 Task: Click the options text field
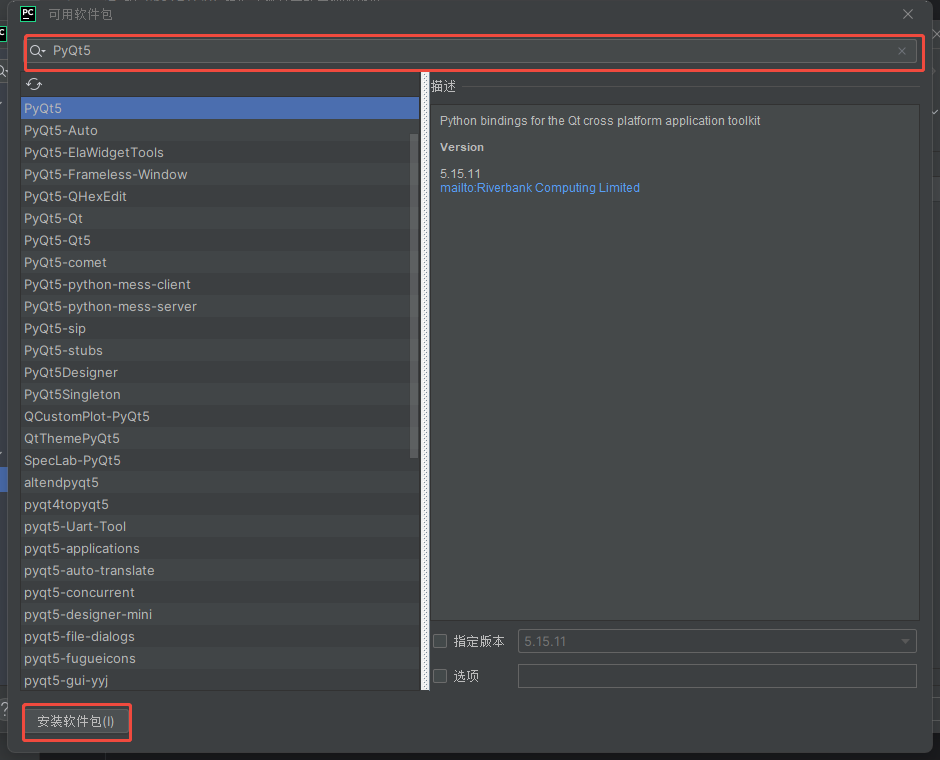coord(717,676)
